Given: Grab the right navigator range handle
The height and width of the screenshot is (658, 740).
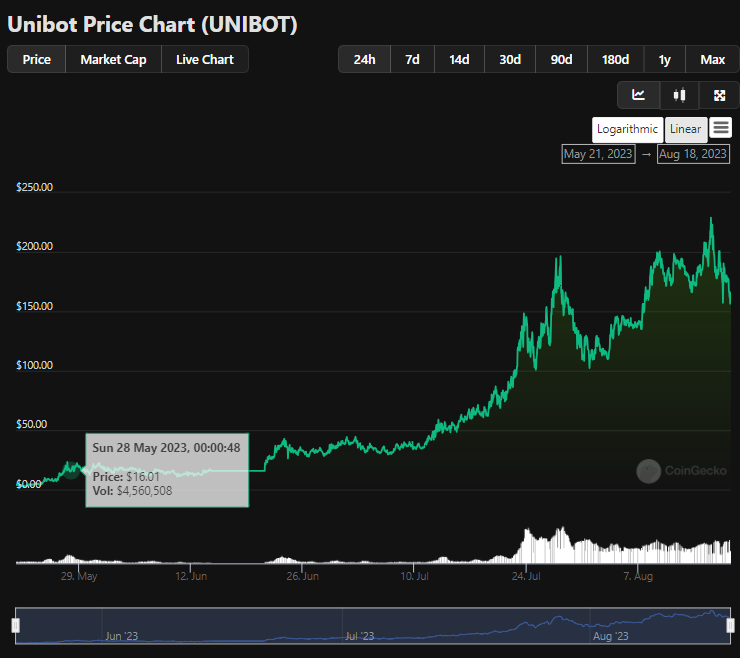Looking at the screenshot, I should coord(730,625).
